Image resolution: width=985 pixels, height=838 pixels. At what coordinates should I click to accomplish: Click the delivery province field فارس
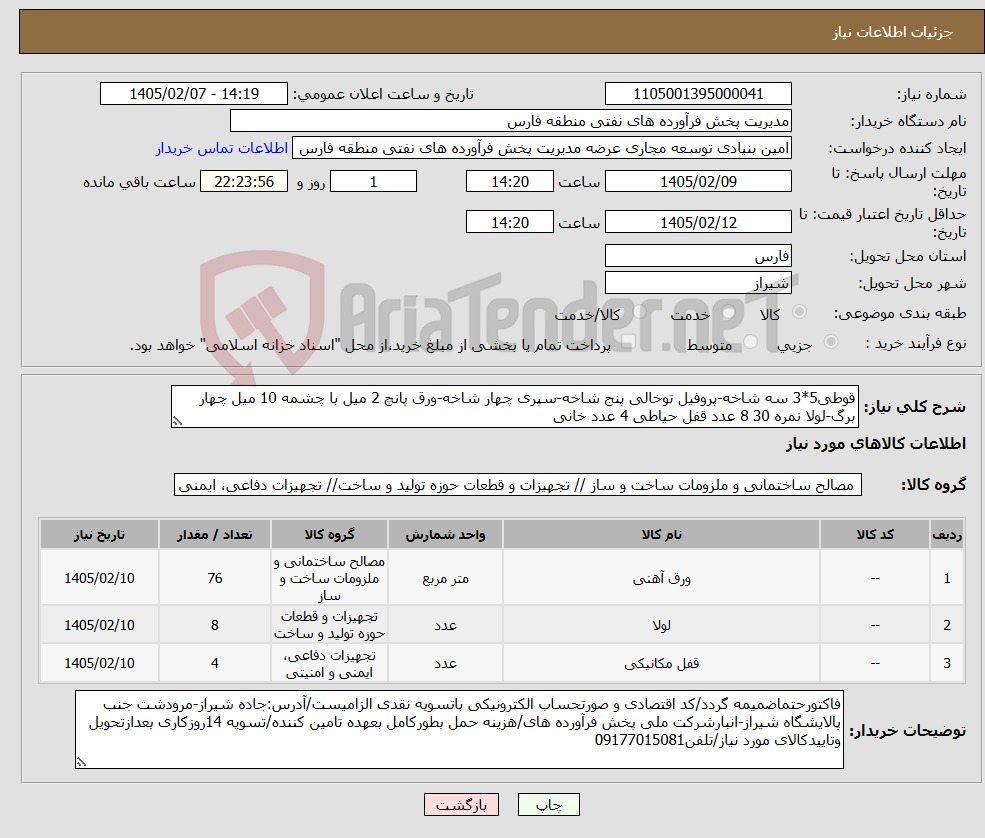[698, 256]
